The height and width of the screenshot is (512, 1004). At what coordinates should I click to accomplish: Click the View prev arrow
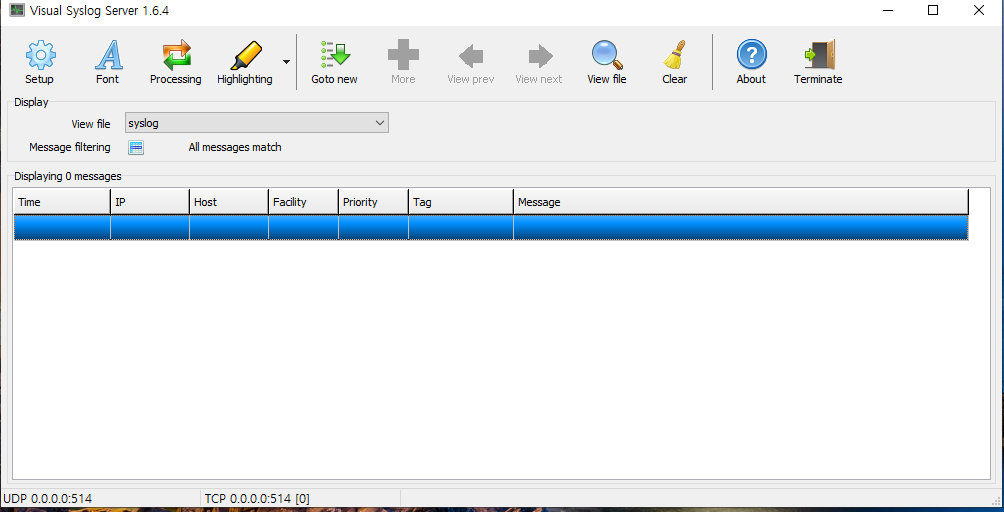[471, 56]
